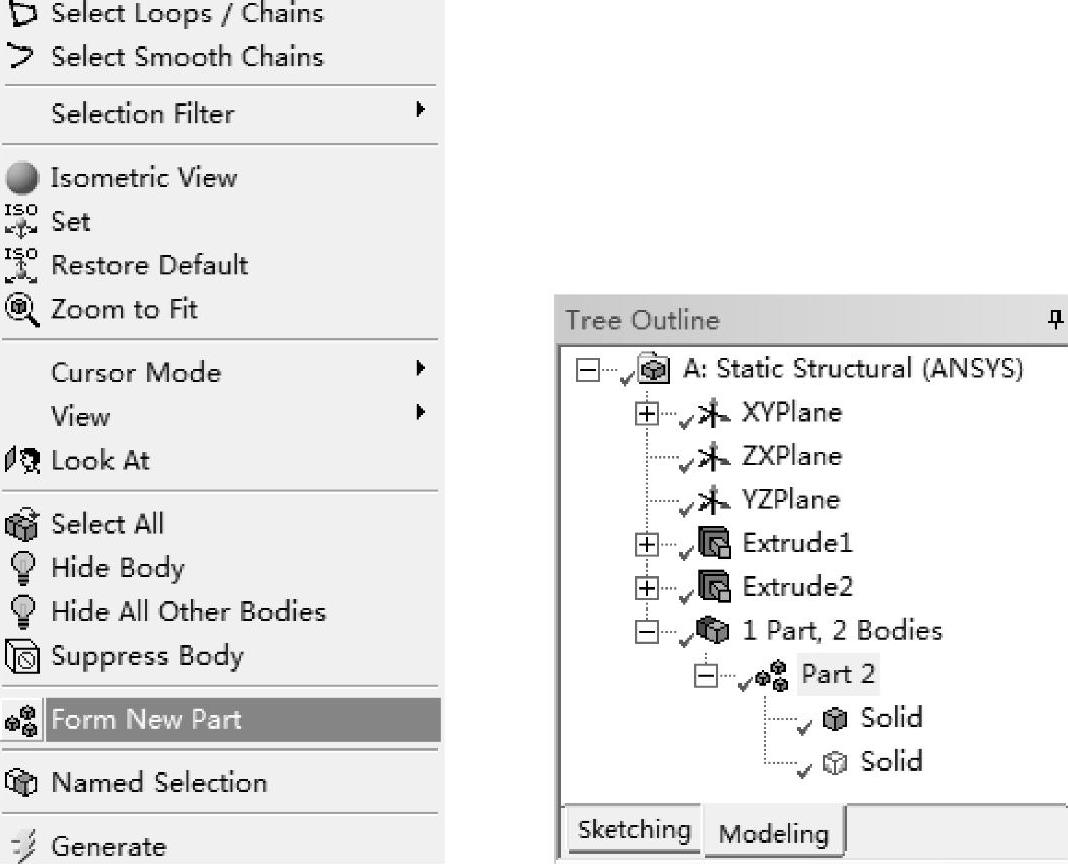Click the Zoom to Fit magnifier icon
Screen dimensions: 1068x864
click(21, 309)
